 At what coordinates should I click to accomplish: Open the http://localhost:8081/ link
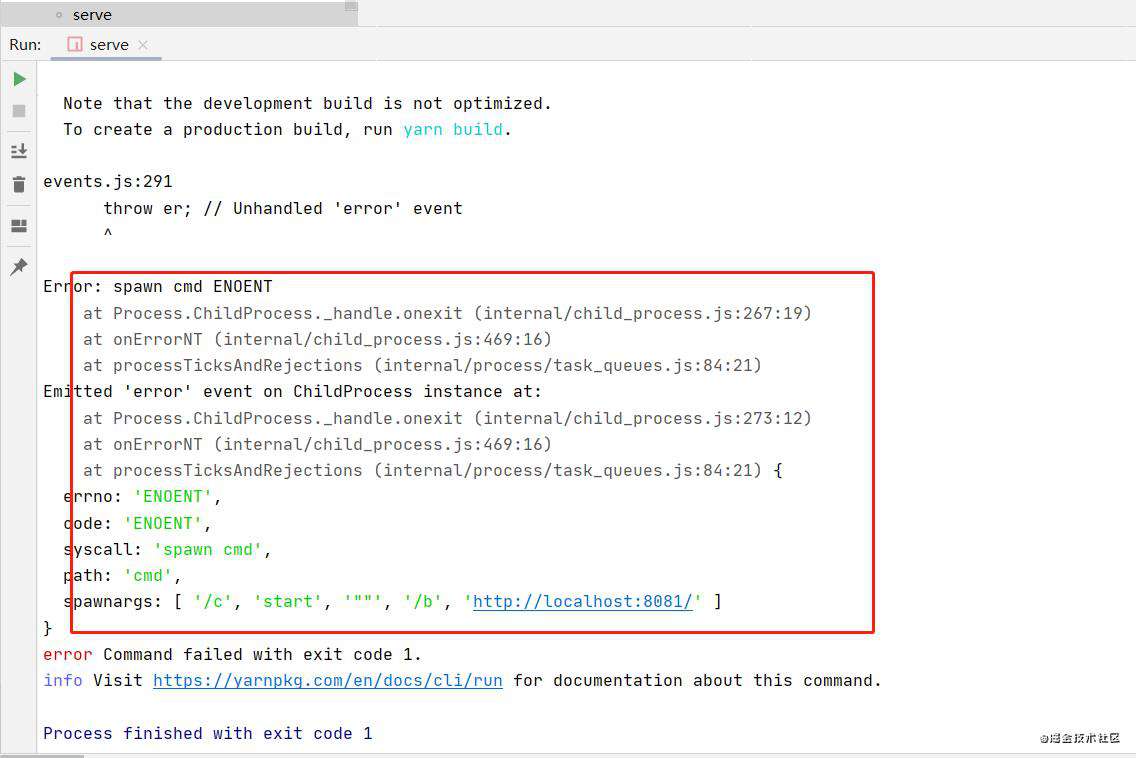[583, 601]
